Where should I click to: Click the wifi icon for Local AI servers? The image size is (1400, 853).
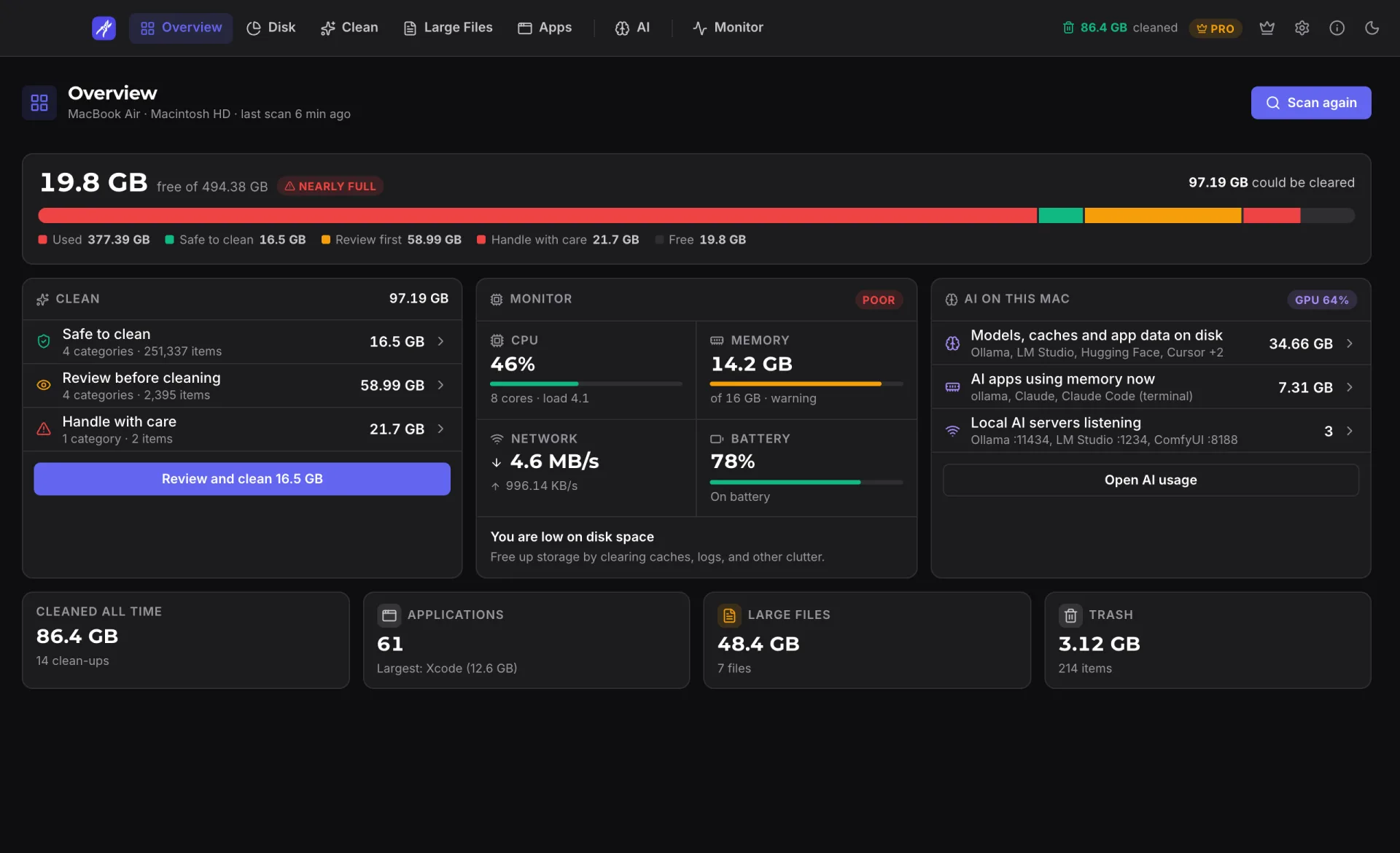pos(952,431)
